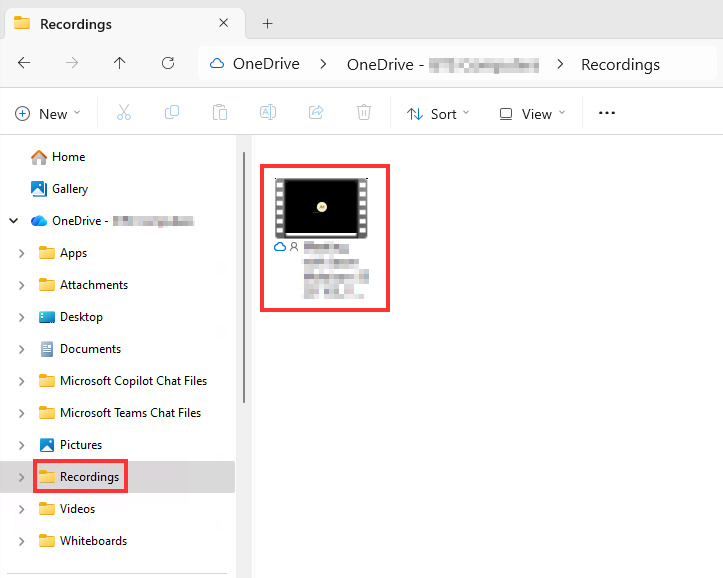The width and height of the screenshot is (723, 578).
Task: Collapse the OneDrive tree node
Action: coord(12,221)
